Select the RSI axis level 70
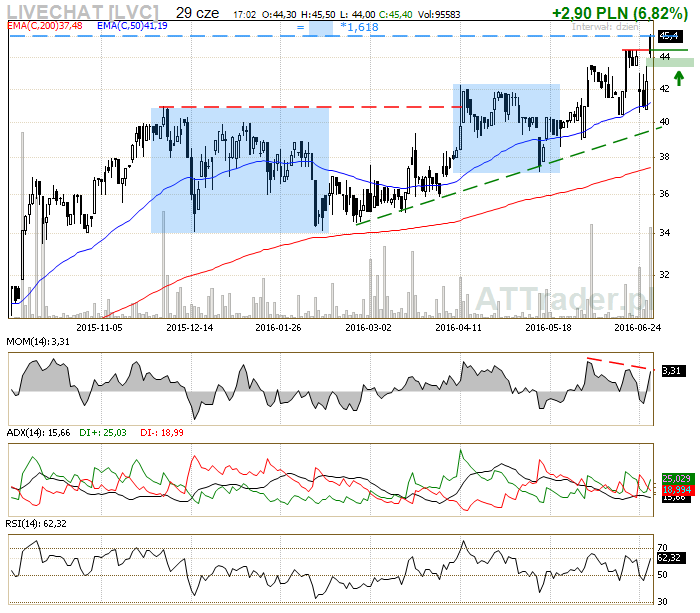700x613 pixels. pos(662,547)
